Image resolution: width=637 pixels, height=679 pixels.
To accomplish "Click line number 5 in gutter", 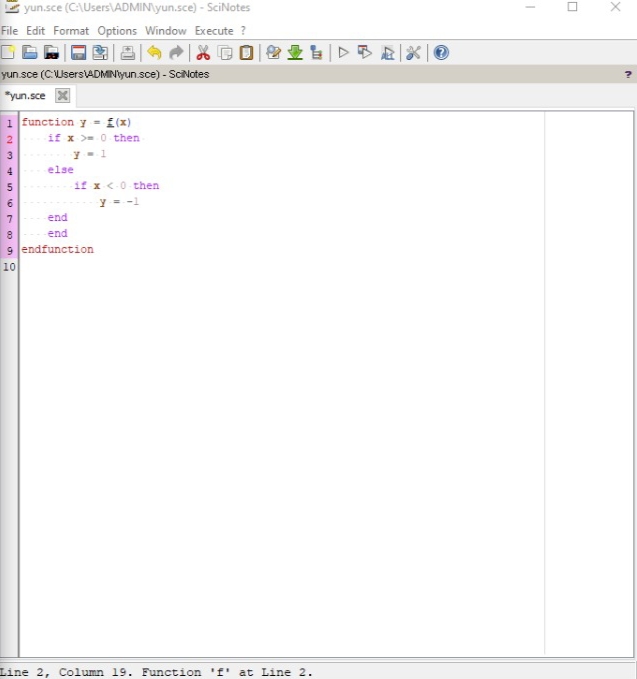I will 10,187.
